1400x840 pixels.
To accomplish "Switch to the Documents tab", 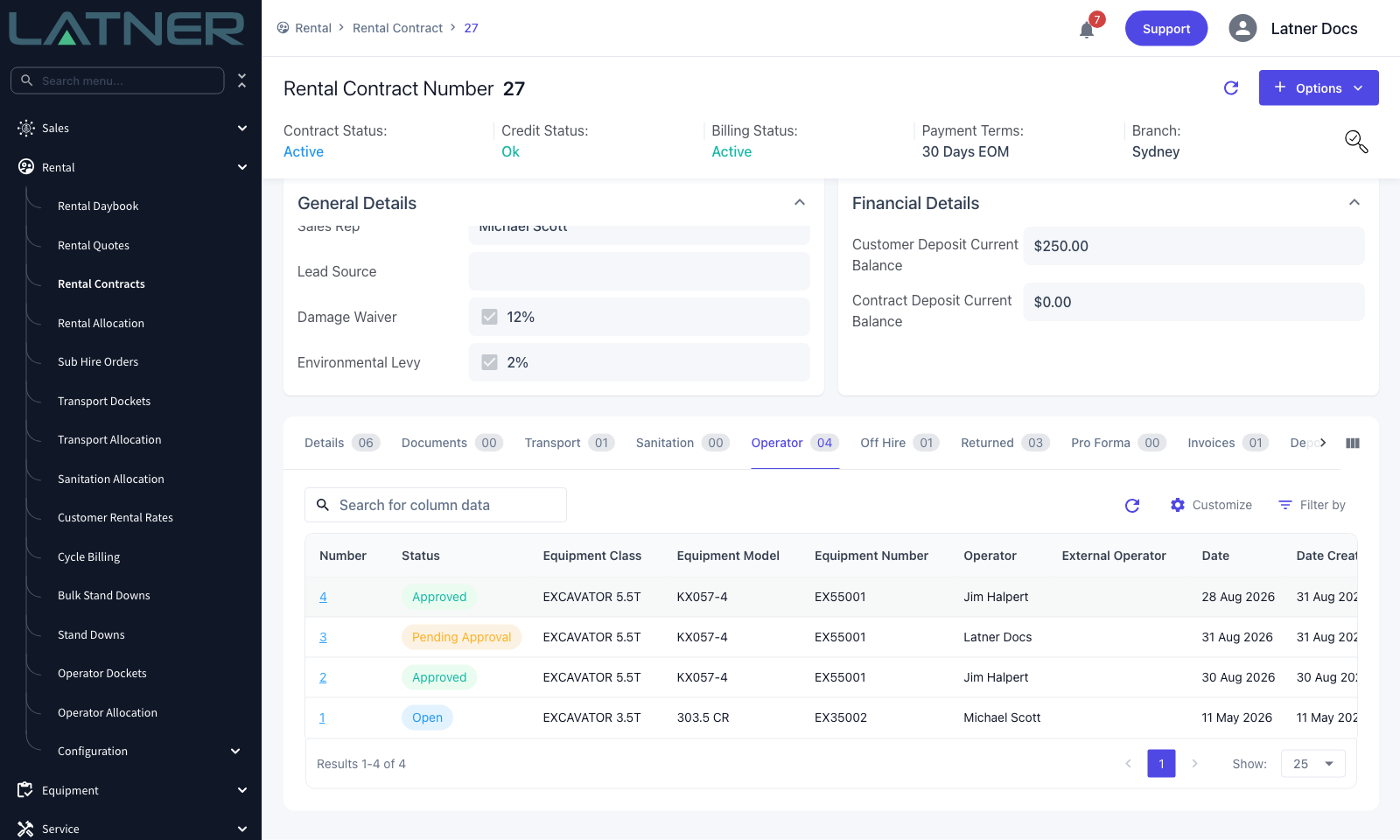I will tap(451, 443).
